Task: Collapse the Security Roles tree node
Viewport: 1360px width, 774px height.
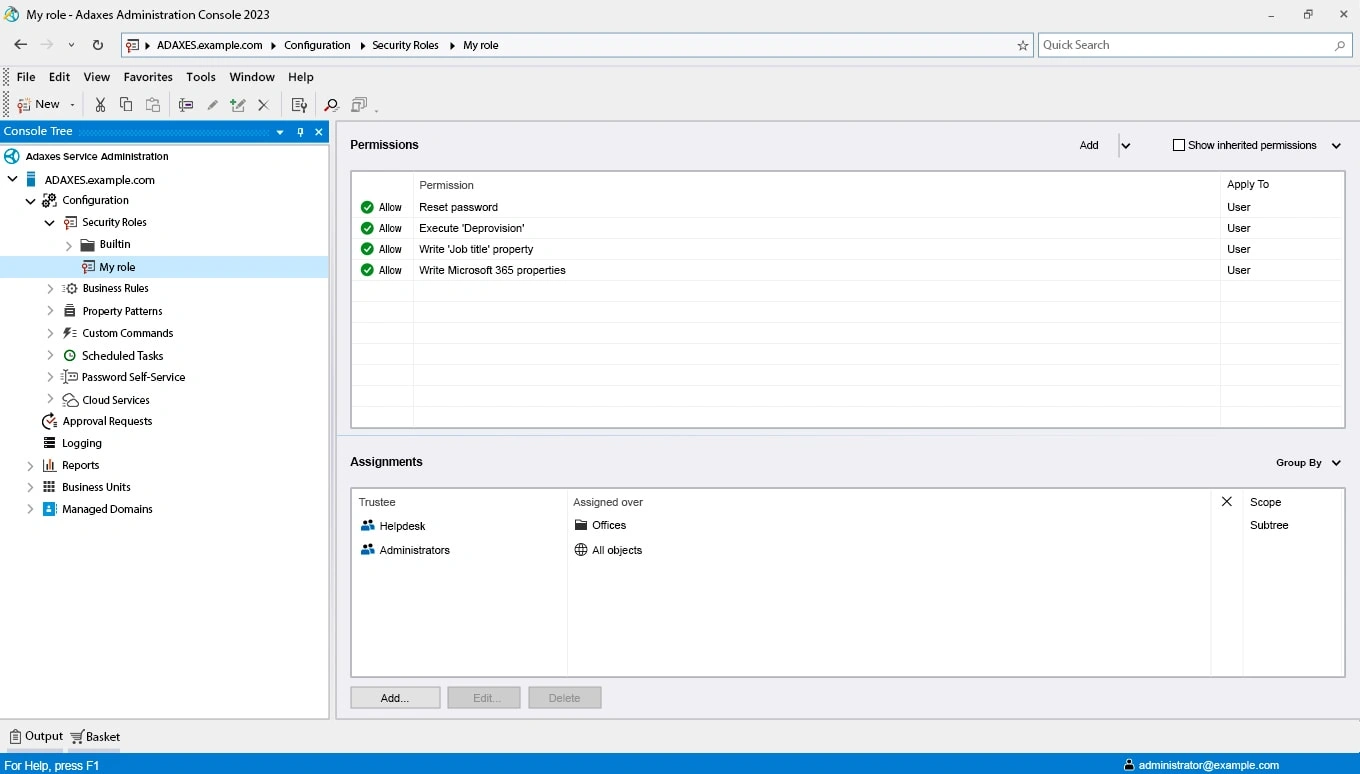Action: point(50,222)
